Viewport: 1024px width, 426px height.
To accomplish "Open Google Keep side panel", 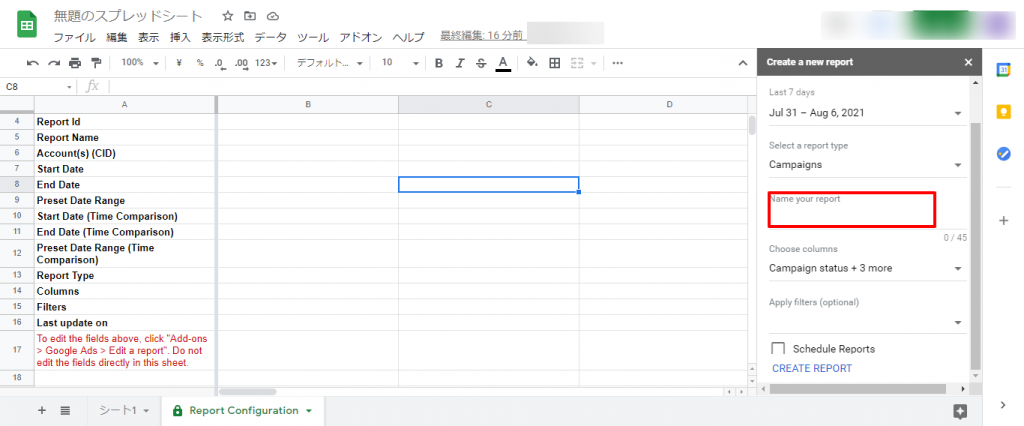I will point(1004,112).
